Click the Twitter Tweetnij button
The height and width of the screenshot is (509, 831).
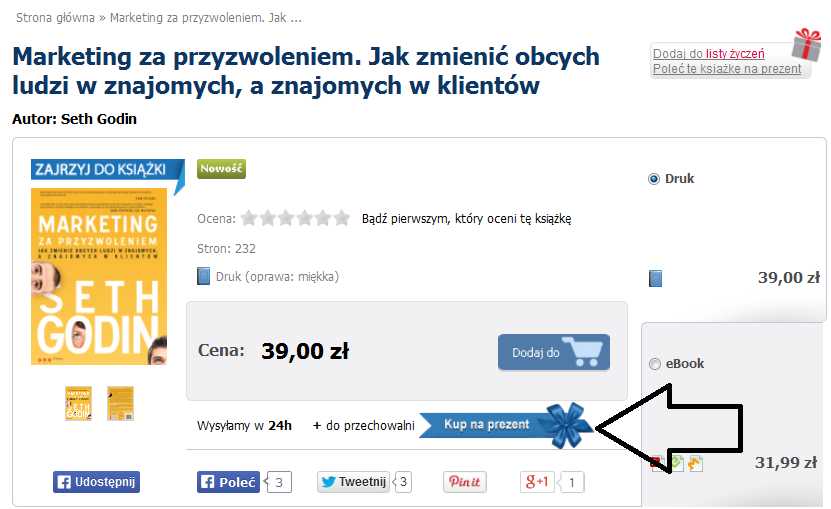353,482
